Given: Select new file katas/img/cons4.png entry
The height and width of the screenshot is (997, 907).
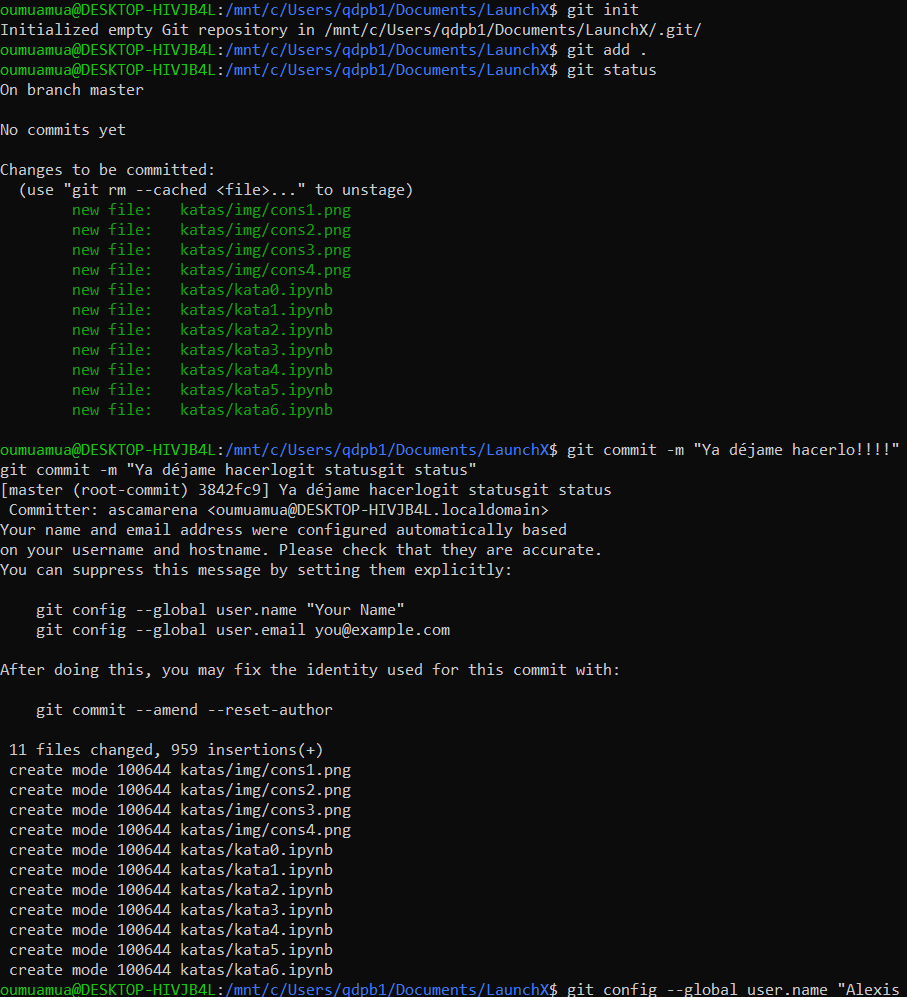Looking at the screenshot, I should (x=211, y=270).
